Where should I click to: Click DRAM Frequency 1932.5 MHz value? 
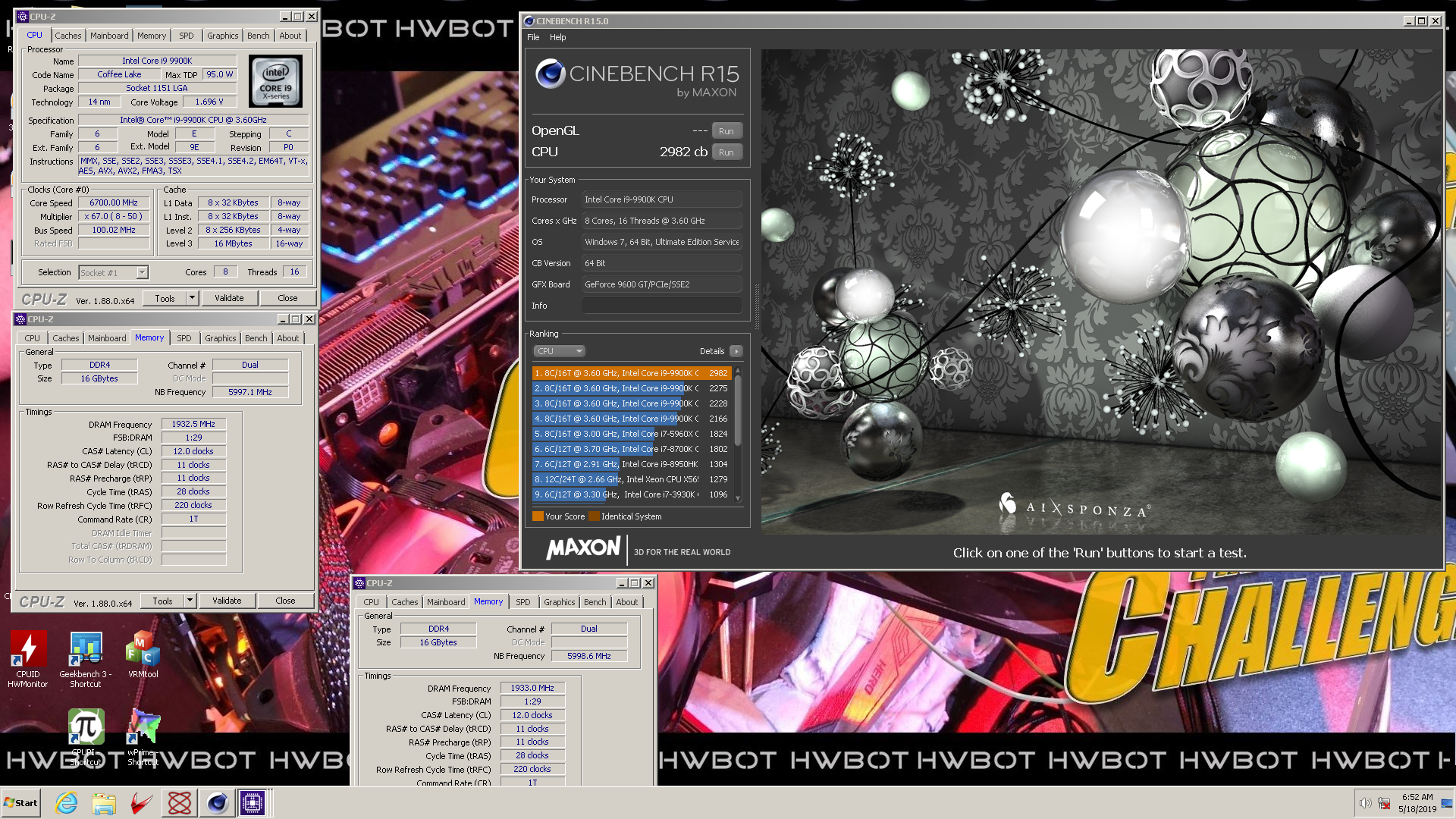point(193,425)
